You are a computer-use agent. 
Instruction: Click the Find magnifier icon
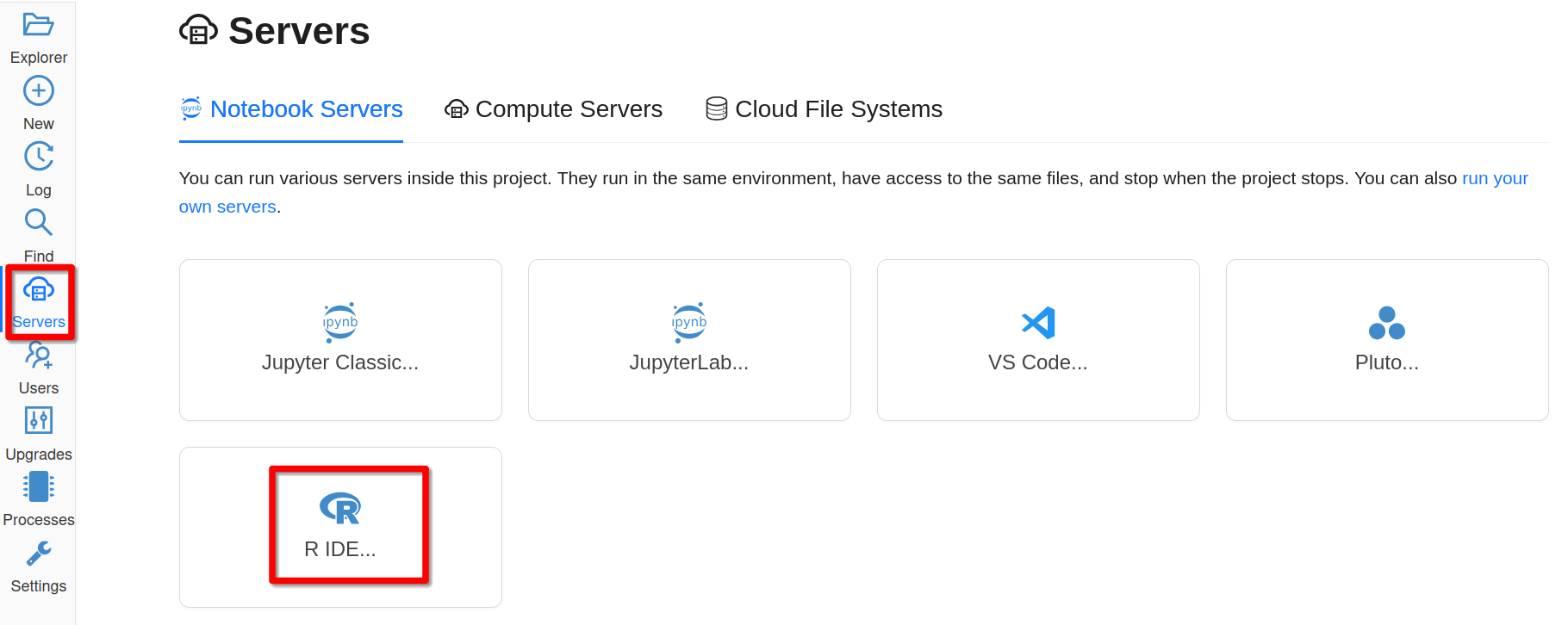coord(38,223)
